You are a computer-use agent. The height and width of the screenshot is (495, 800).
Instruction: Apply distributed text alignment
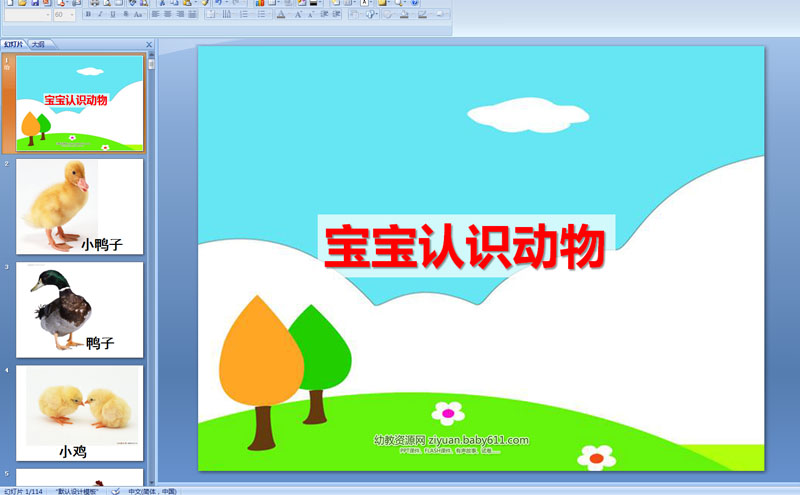(x=192, y=14)
